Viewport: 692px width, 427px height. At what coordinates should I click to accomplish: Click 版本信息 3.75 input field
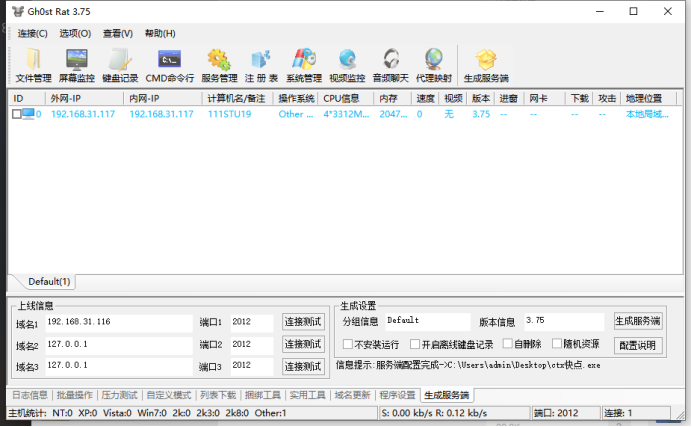point(564,321)
